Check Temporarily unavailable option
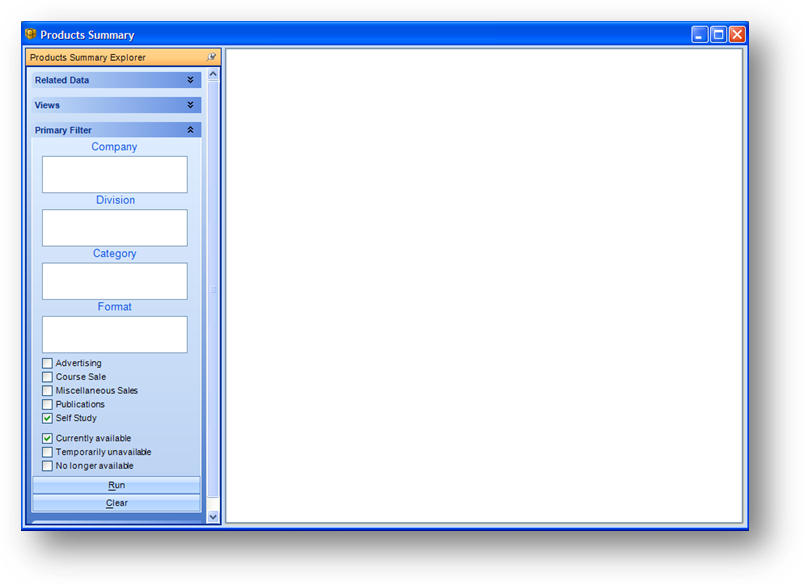 [x=47, y=453]
